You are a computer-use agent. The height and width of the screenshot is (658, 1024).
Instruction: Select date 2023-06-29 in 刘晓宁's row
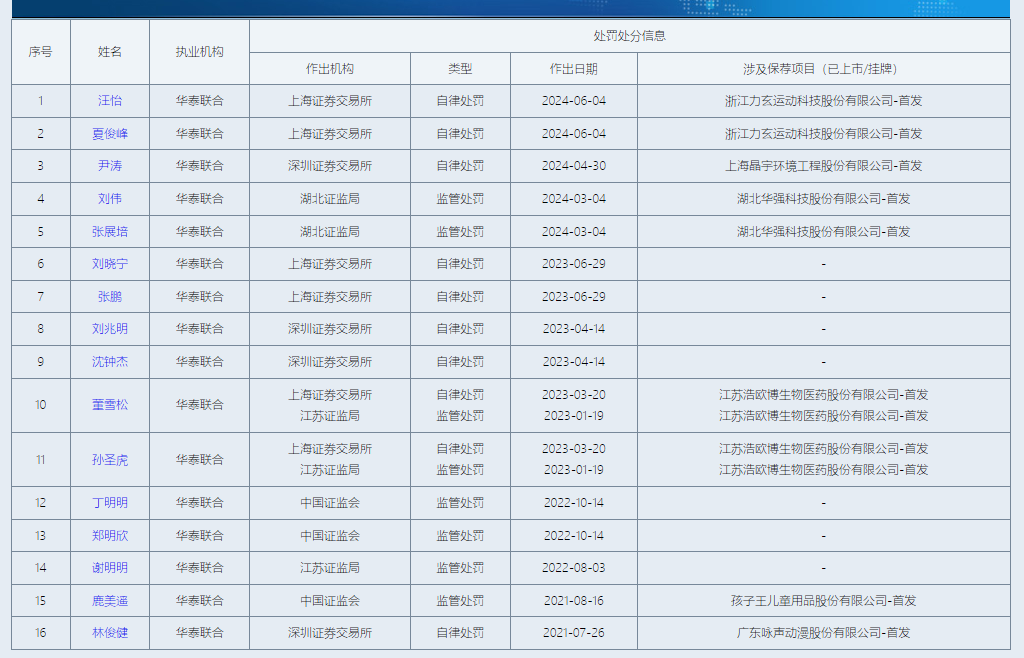pyautogui.click(x=573, y=264)
